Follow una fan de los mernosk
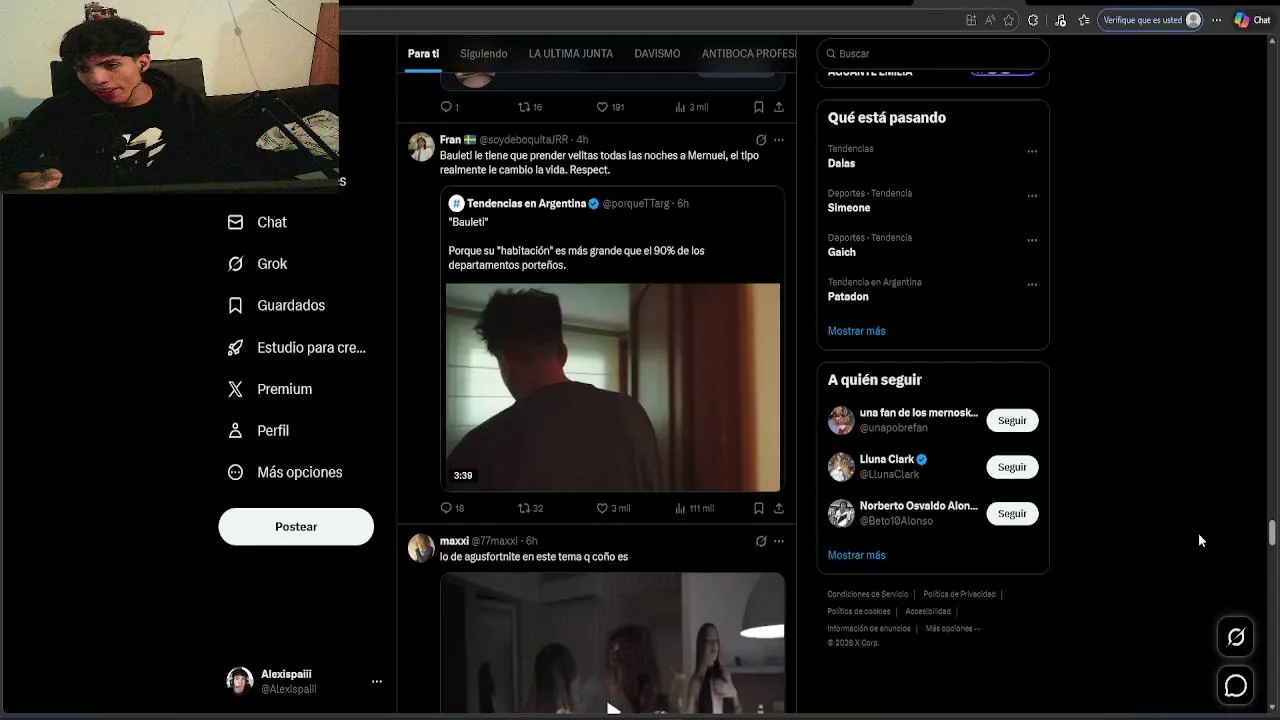The width and height of the screenshot is (1280, 720). point(1012,420)
